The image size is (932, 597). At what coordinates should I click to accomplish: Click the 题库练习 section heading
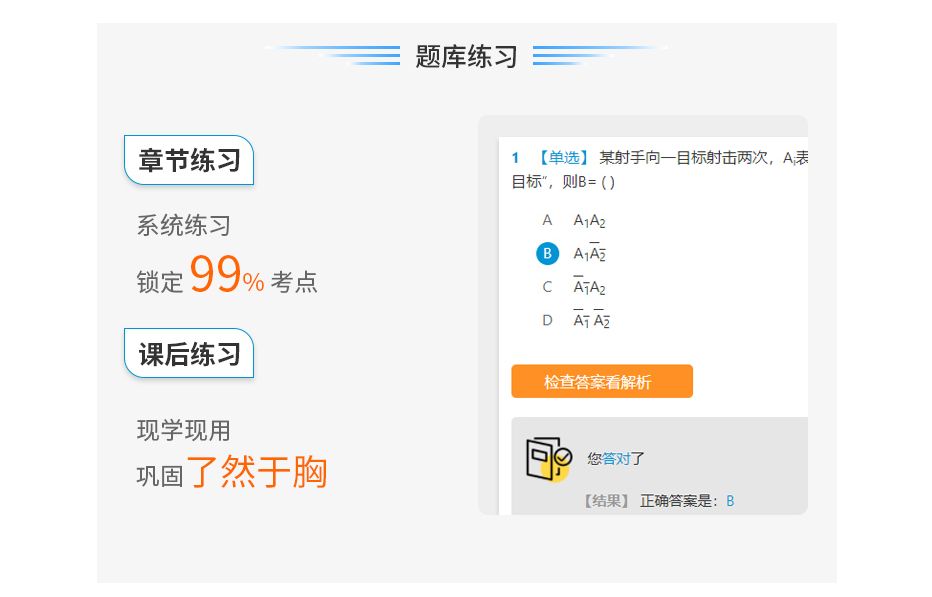466,56
